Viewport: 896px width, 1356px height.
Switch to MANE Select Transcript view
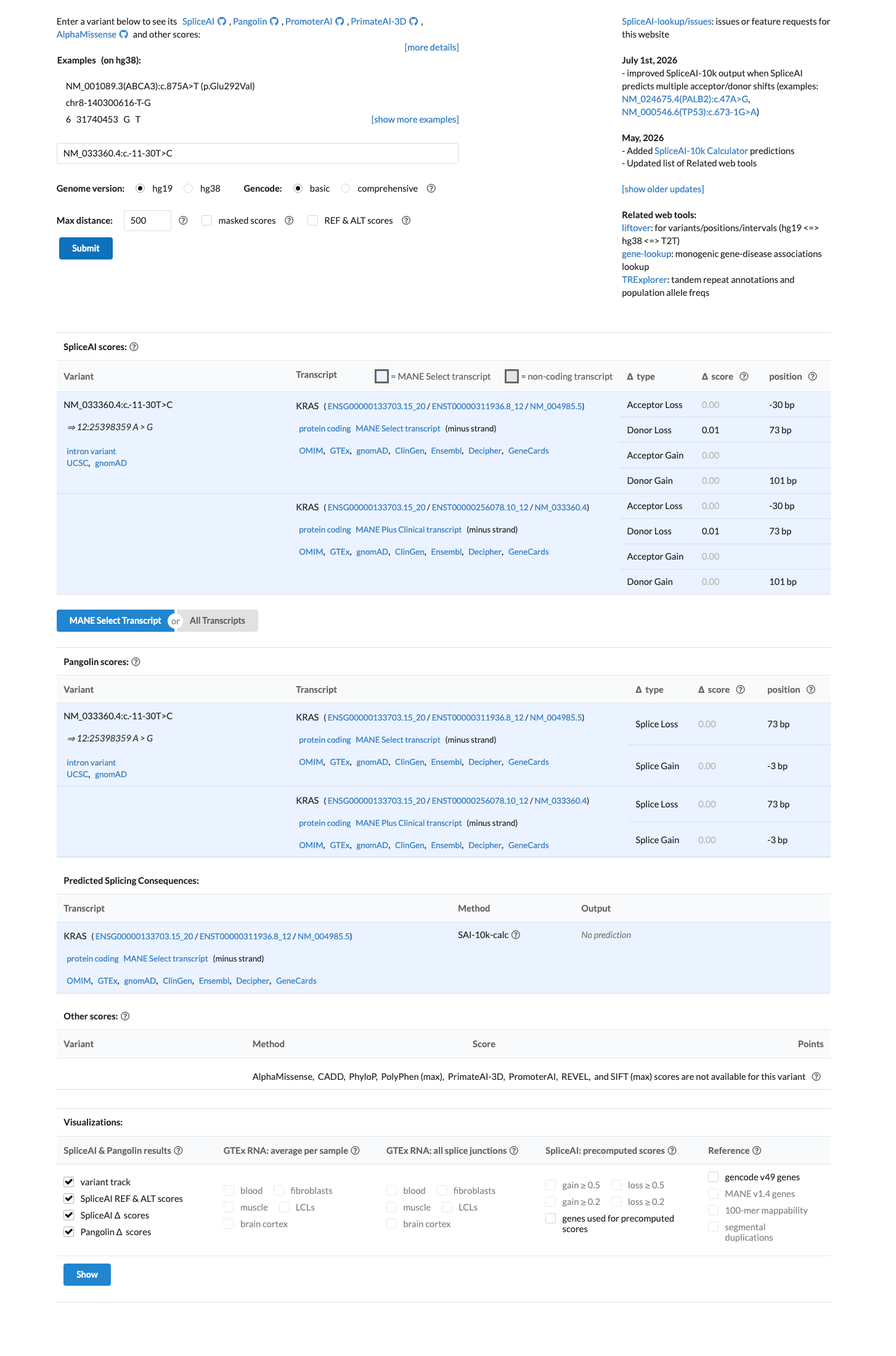tap(115, 621)
